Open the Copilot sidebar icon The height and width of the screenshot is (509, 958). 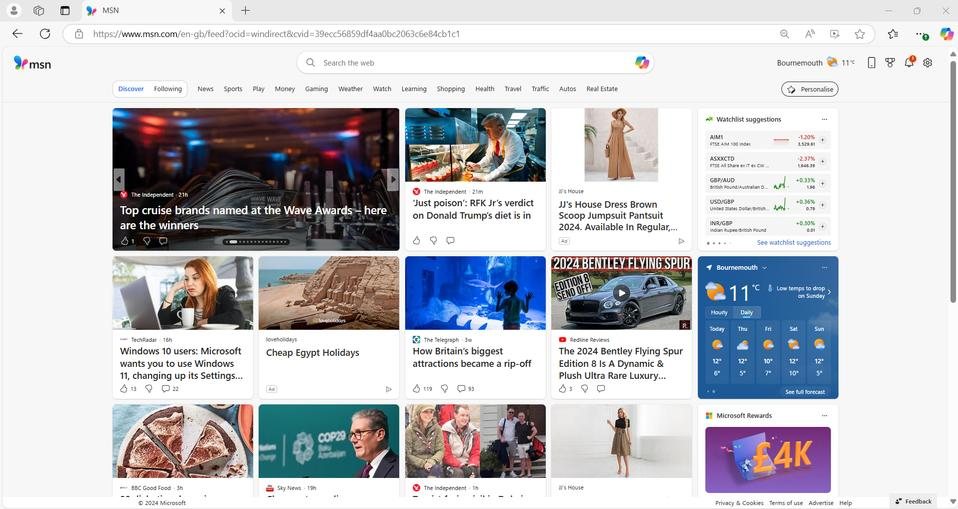pos(946,34)
